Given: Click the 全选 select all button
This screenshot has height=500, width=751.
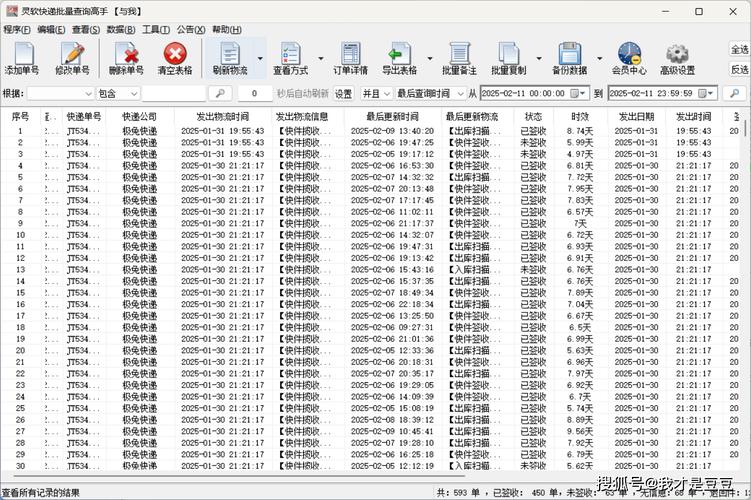Looking at the screenshot, I should tap(740, 49).
